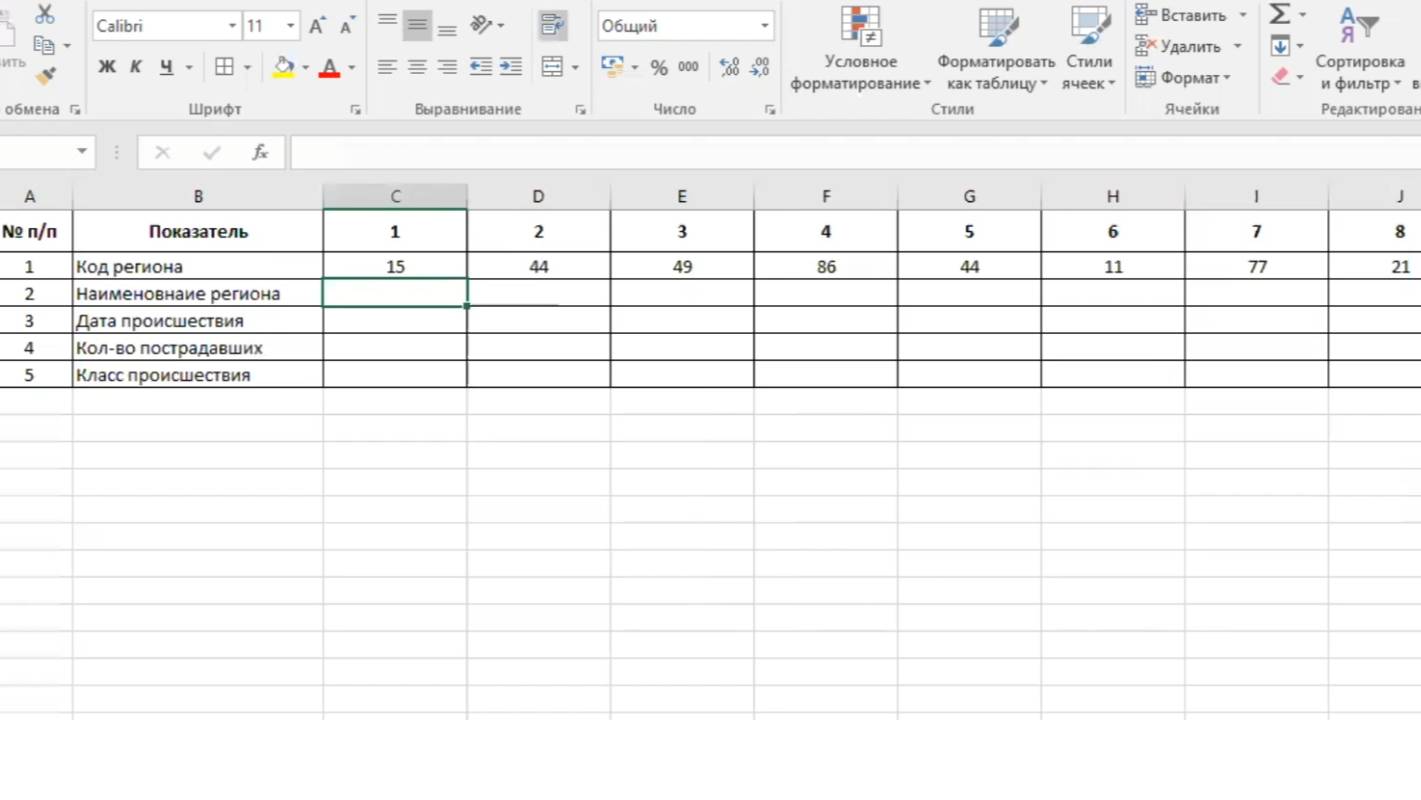Open the Шрифт group dialog launcher

pos(355,110)
